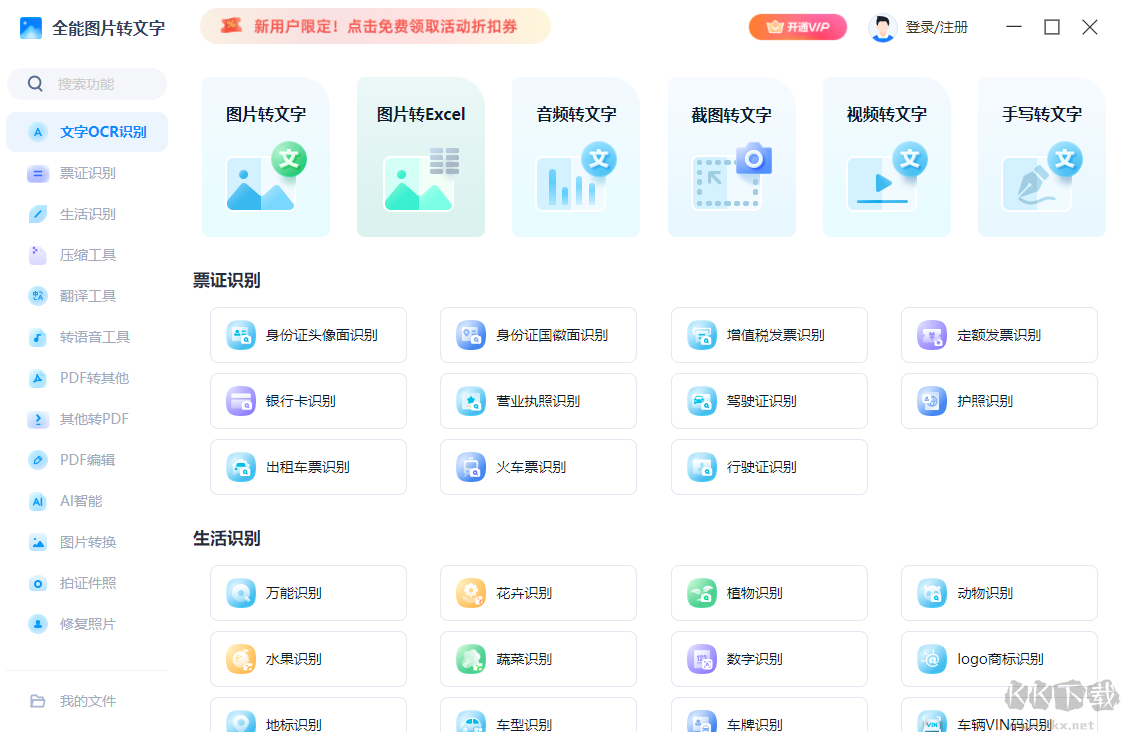Open the 身份证头像面识别 recognition tool
The width and height of the screenshot is (1121, 732).
(308, 335)
